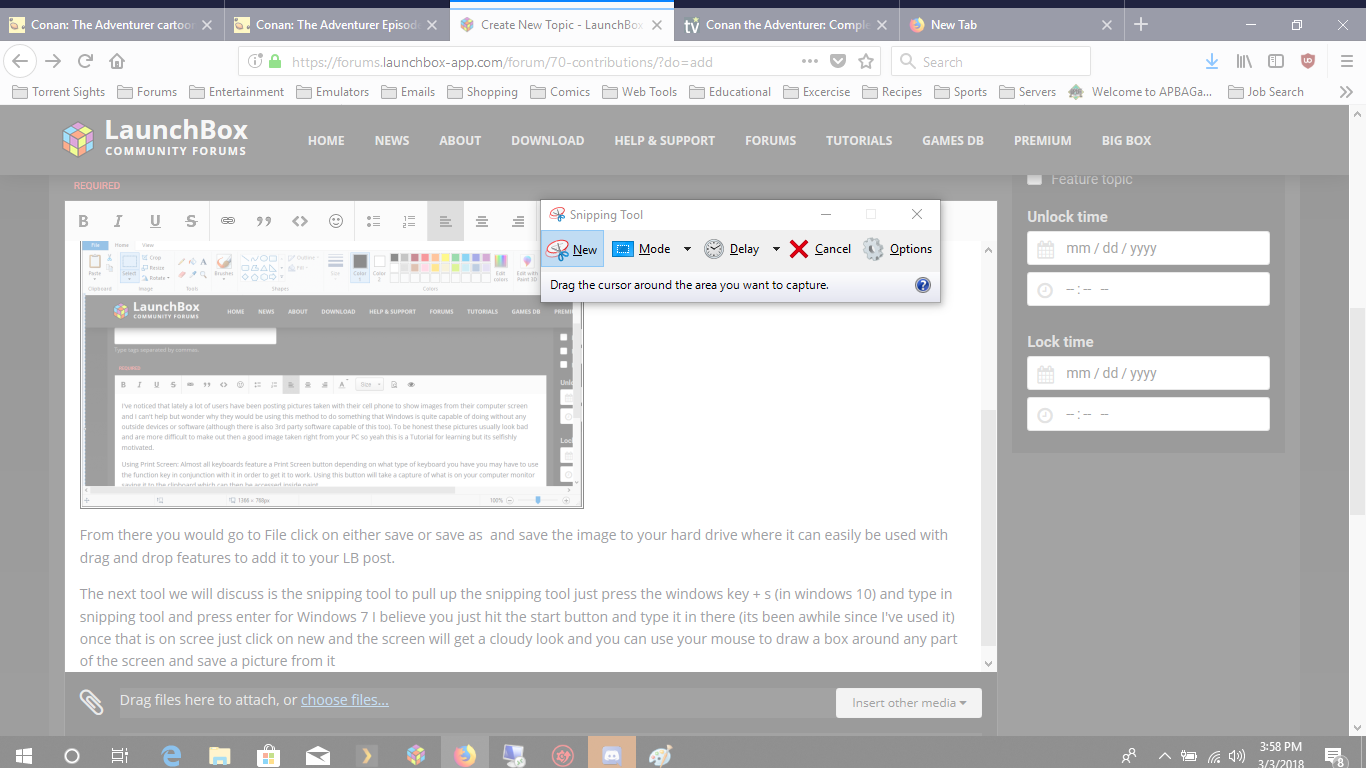Click the insert link icon in the editor

(x=228, y=221)
